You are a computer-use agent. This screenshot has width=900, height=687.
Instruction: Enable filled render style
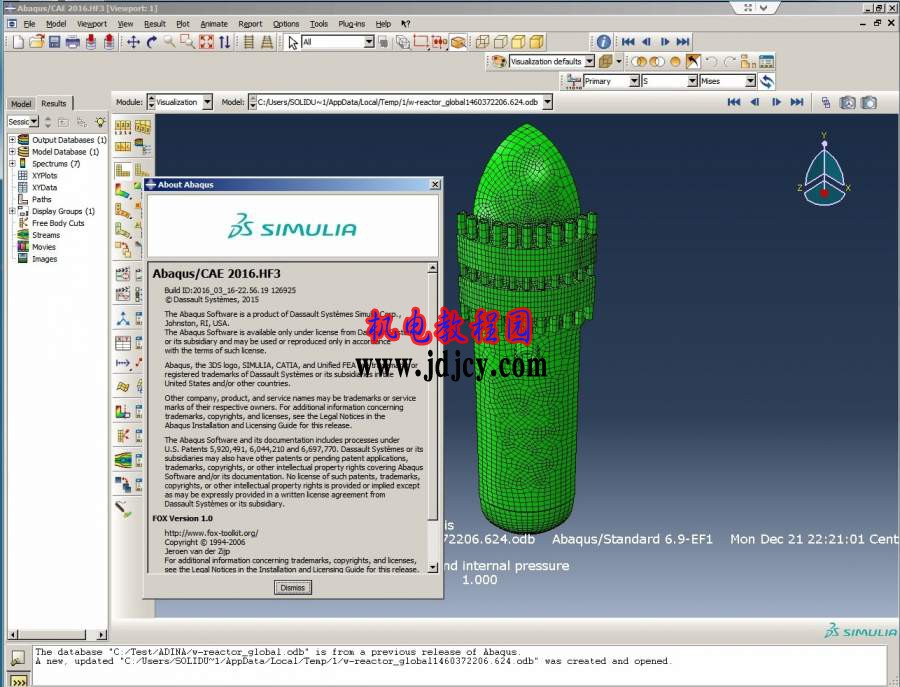(518, 42)
